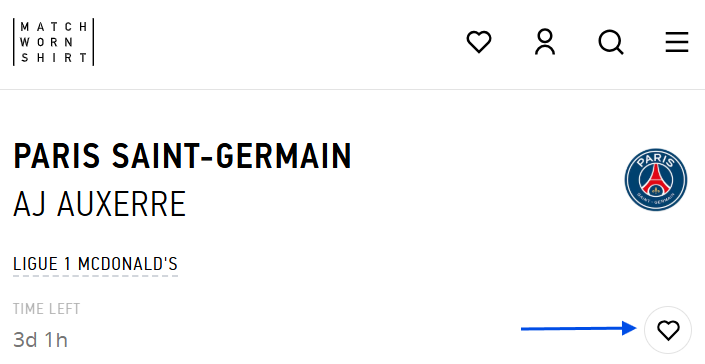
Task: Go home via the Match Worn Shirt logo
Action: (x=54, y=42)
